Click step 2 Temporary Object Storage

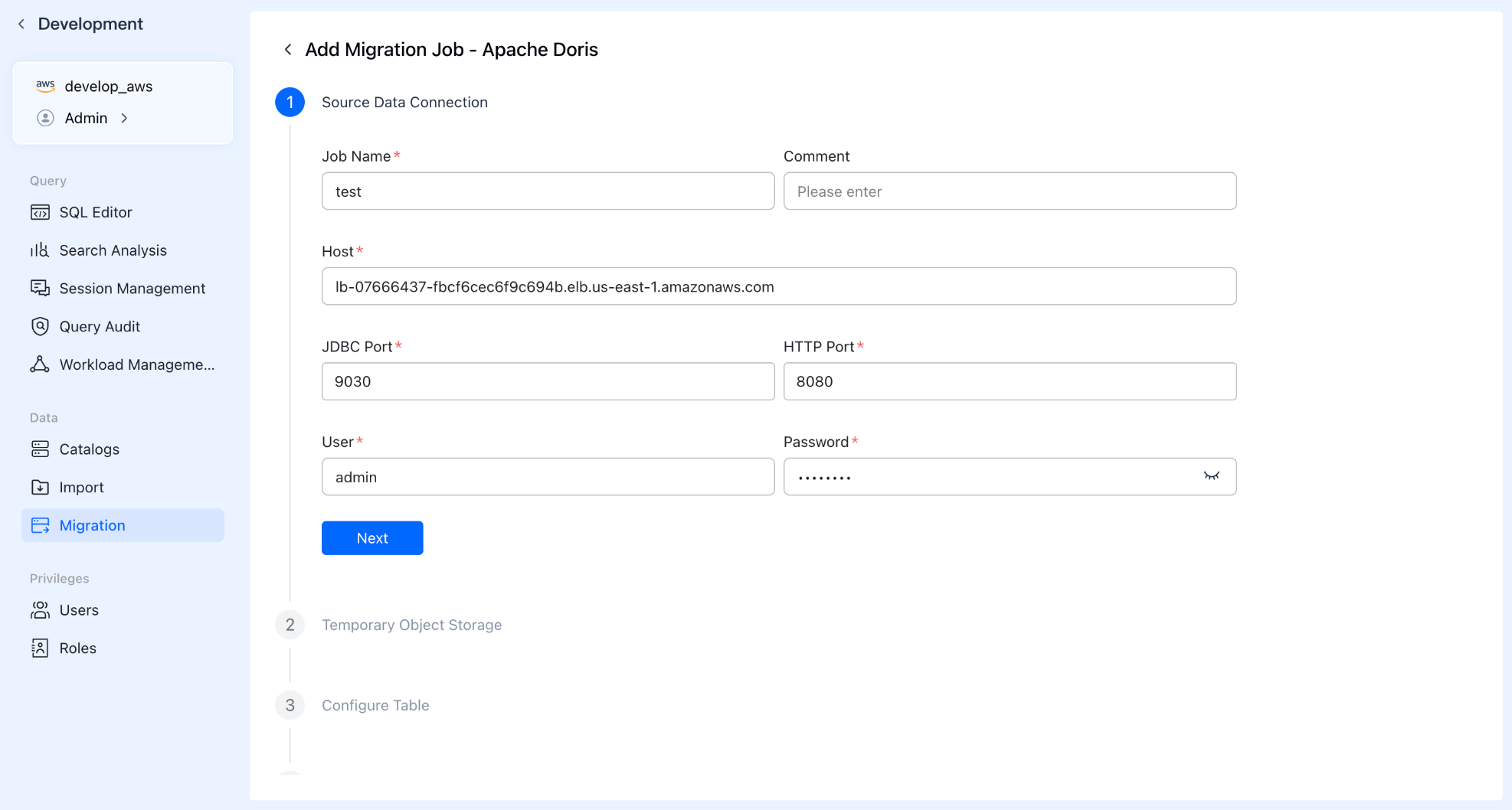pos(411,625)
